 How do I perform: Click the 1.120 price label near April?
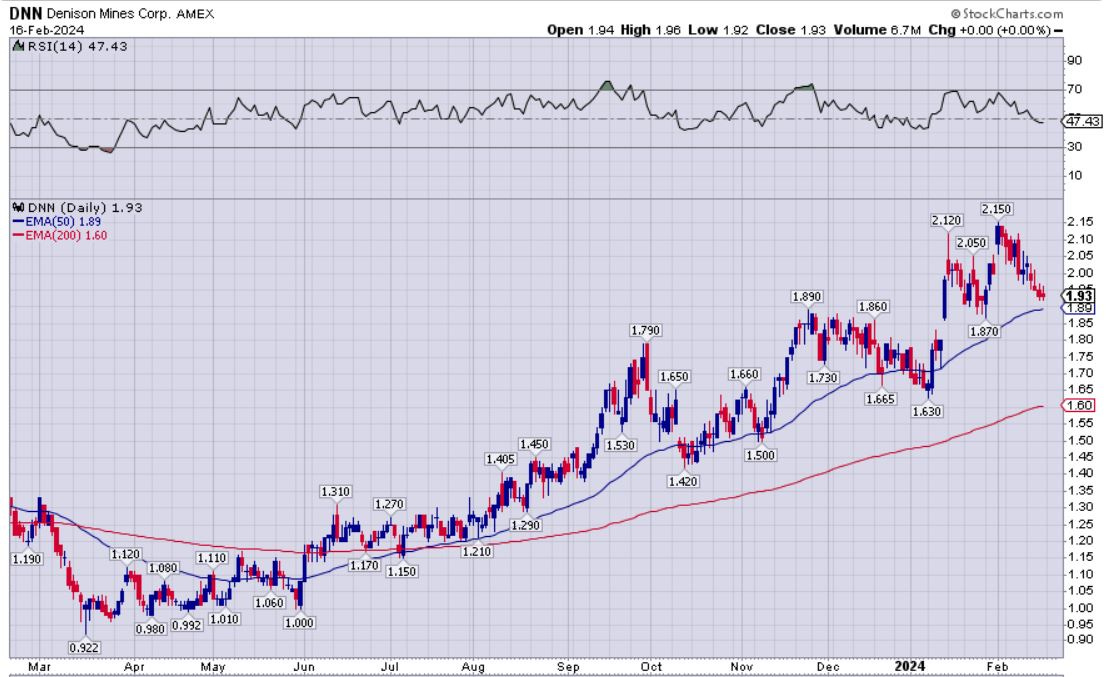(125, 554)
